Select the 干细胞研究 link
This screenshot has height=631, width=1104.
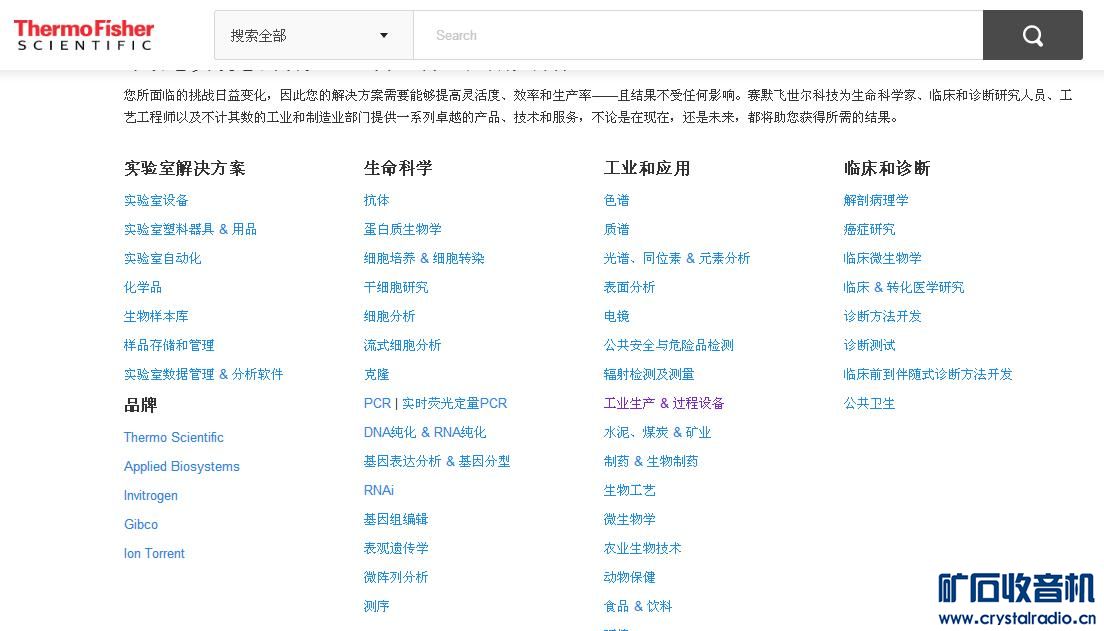click(396, 287)
